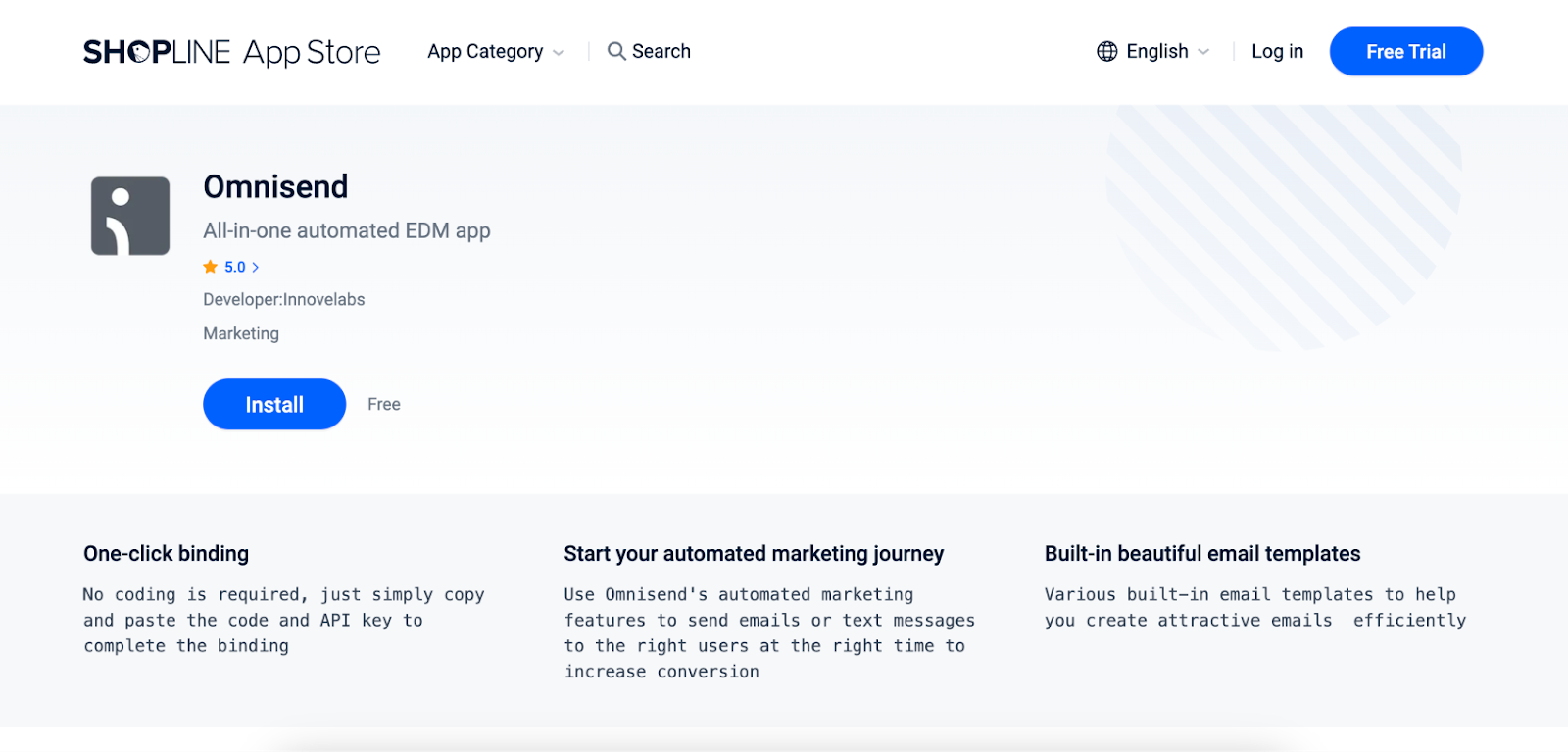Click the One-click binding heading
Screen dimensions: 1568x752
pos(167,553)
